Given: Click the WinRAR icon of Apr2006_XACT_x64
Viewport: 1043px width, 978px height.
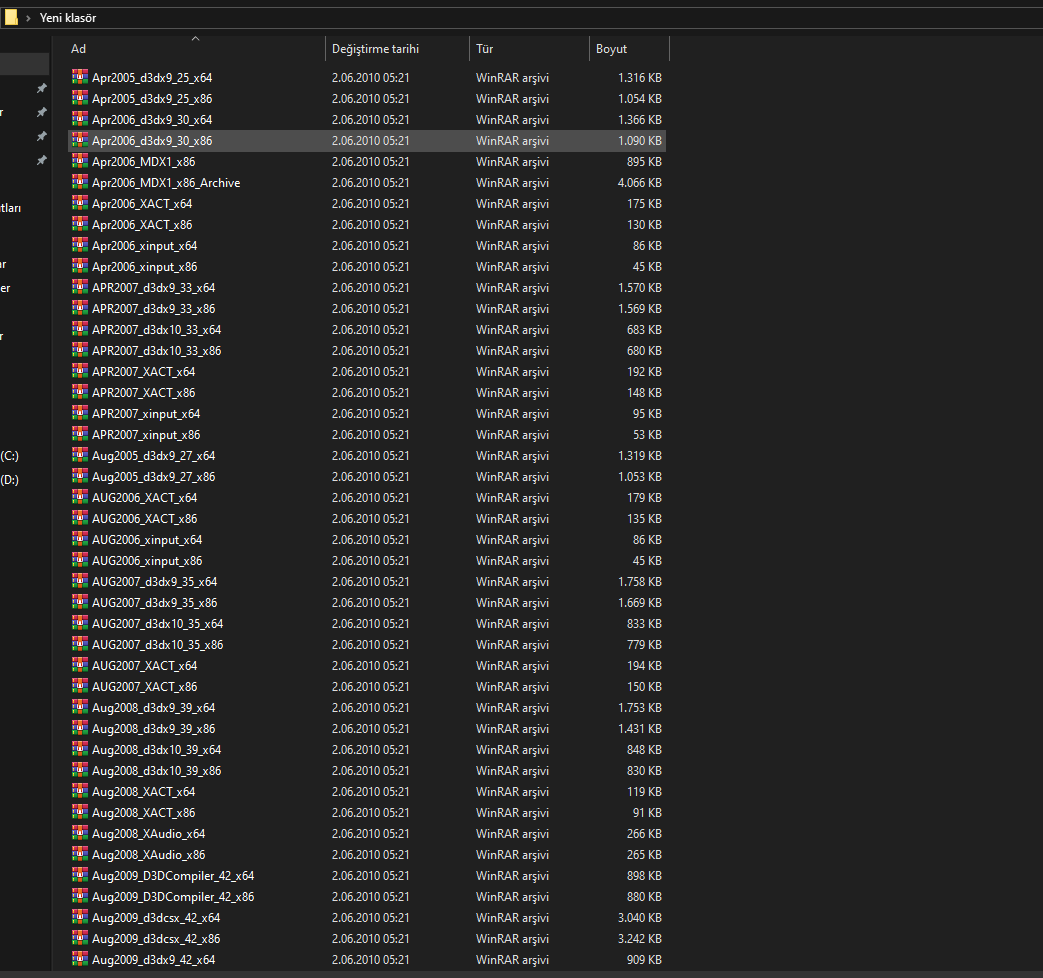Looking at the screenshot, I should (x=80, y=203).
